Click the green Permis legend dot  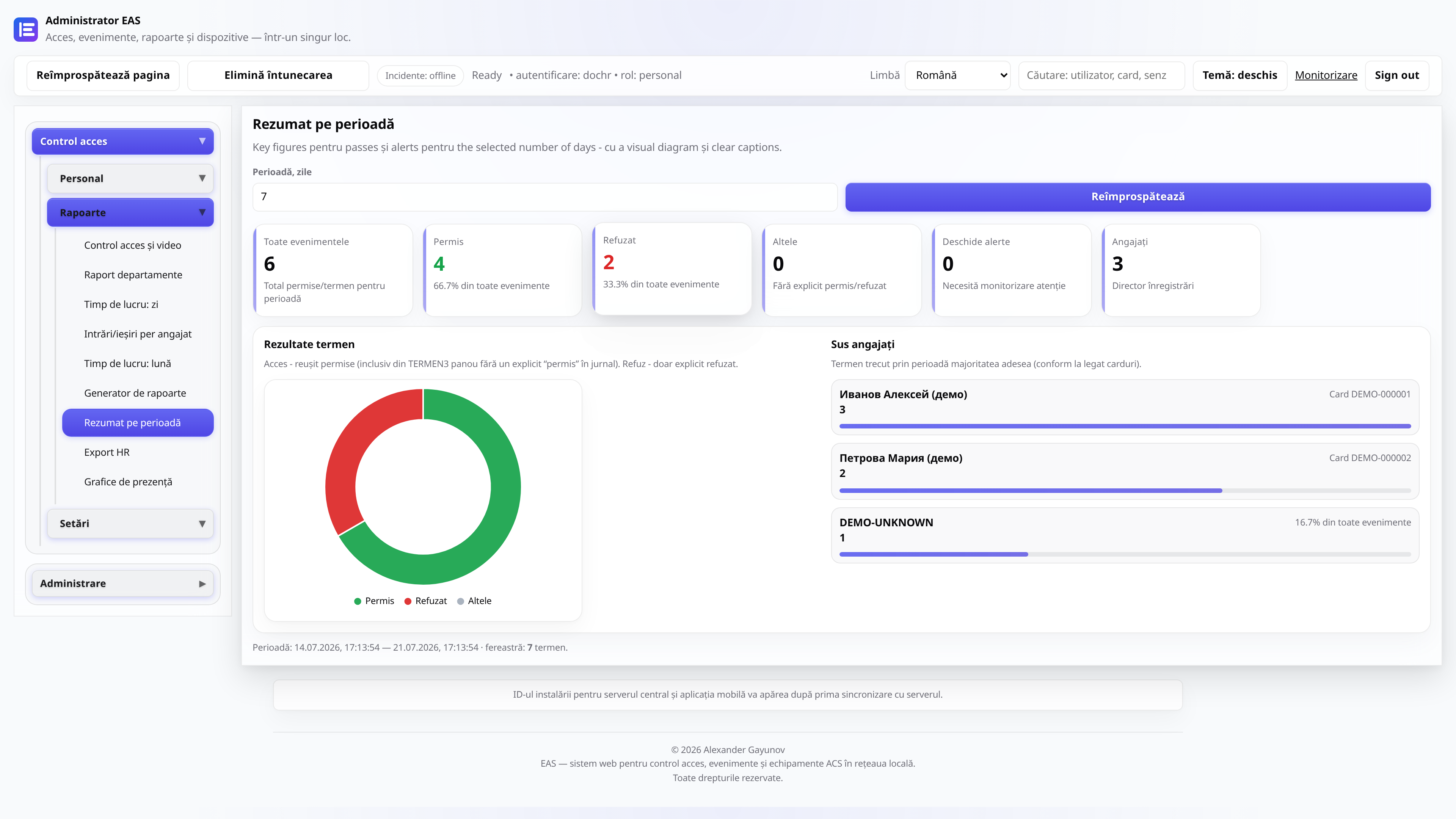(x=357, y=601)
